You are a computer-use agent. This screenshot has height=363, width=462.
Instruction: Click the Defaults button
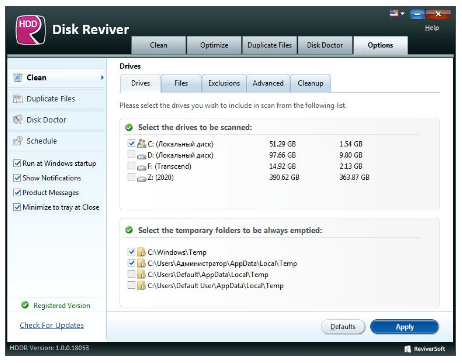pos(343,327)
